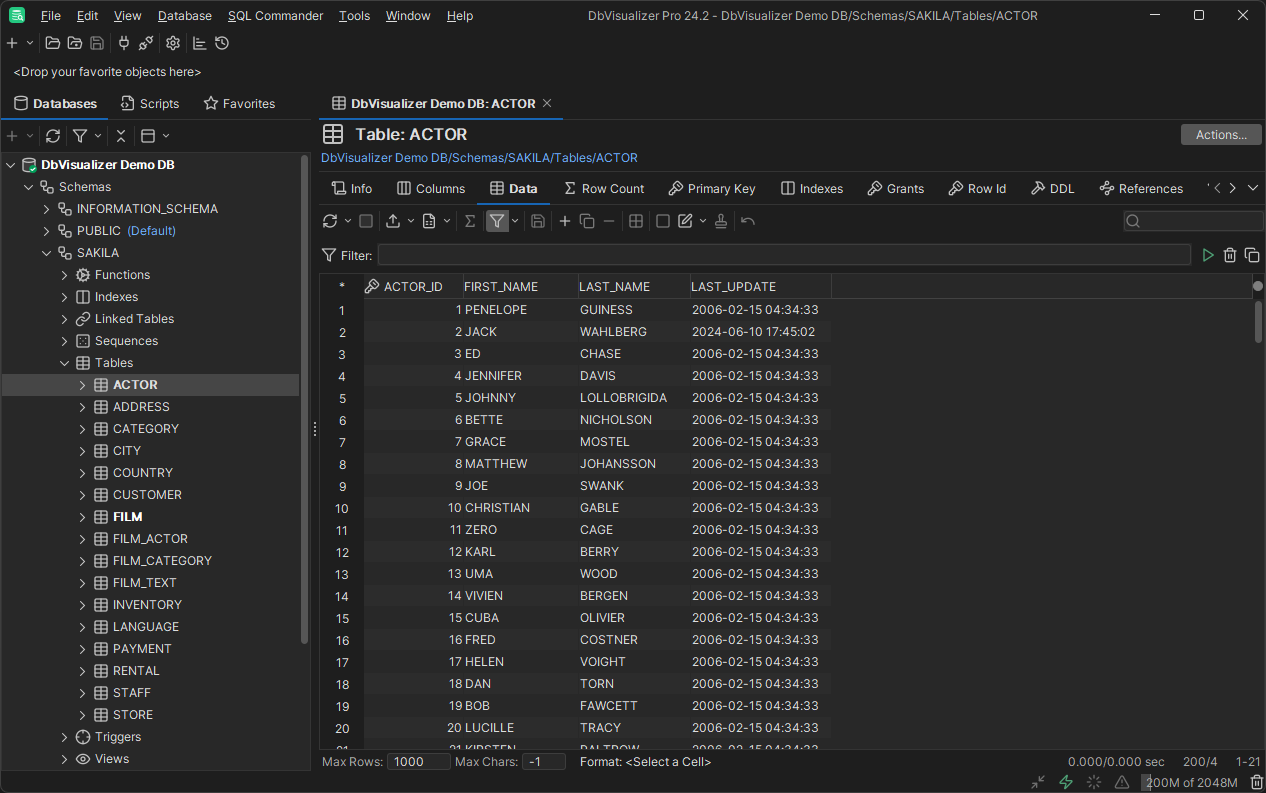
Task: Click the memory garbage collection trash icon
Action: pos(1257,782)
